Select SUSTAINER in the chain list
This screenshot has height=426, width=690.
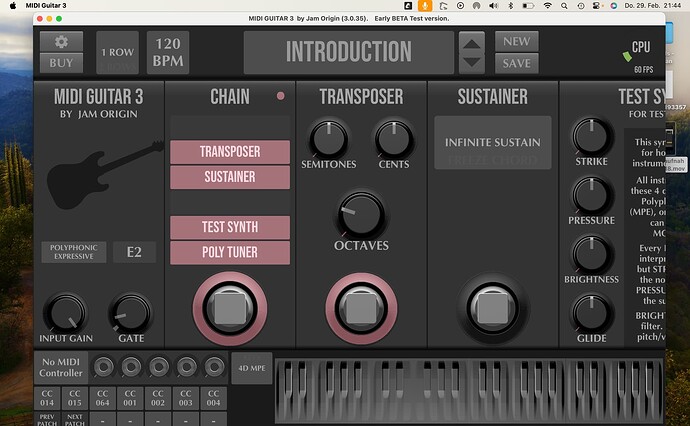coord(230,177)
